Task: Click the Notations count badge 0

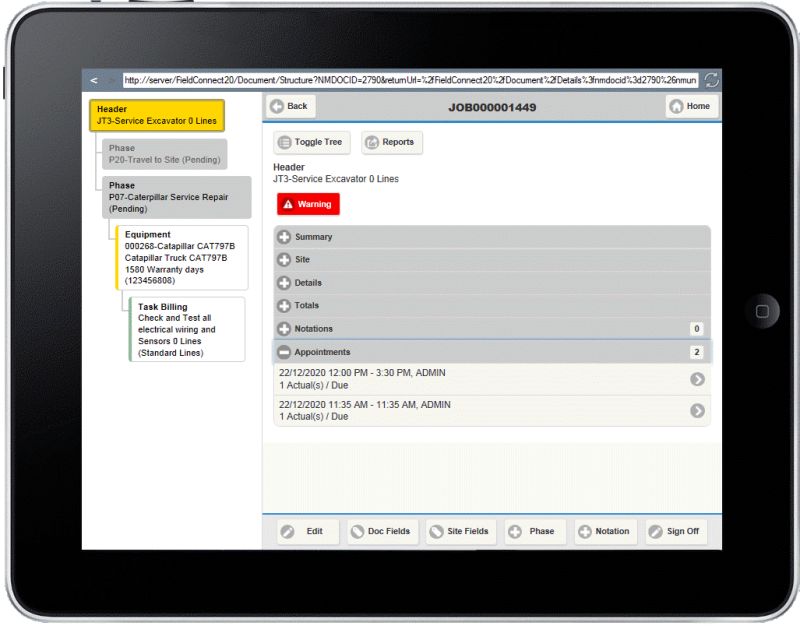Action: (x=696, y=329)
